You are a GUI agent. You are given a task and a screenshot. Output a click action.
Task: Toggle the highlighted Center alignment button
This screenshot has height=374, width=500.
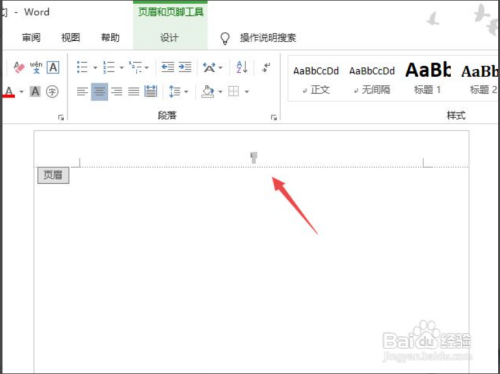[x=99, y=91]
